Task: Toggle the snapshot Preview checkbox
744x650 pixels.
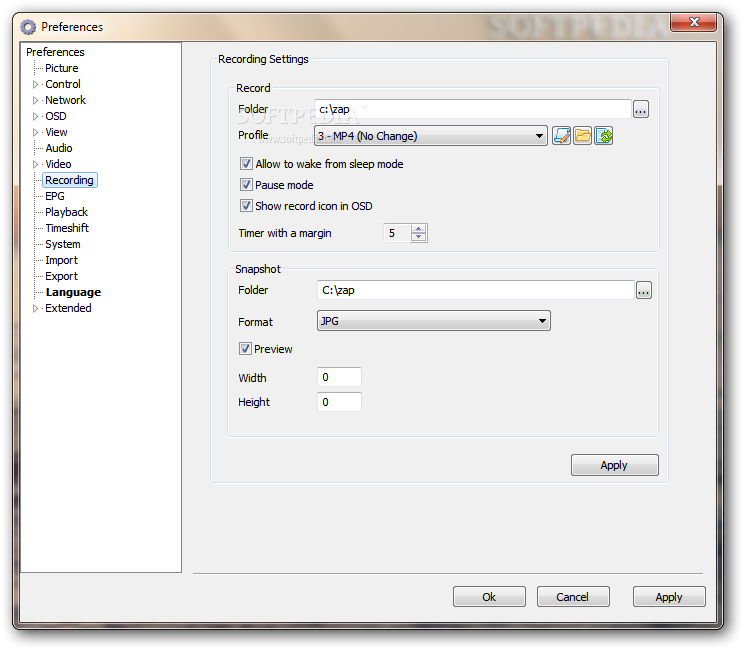Action: pos(245,349)
